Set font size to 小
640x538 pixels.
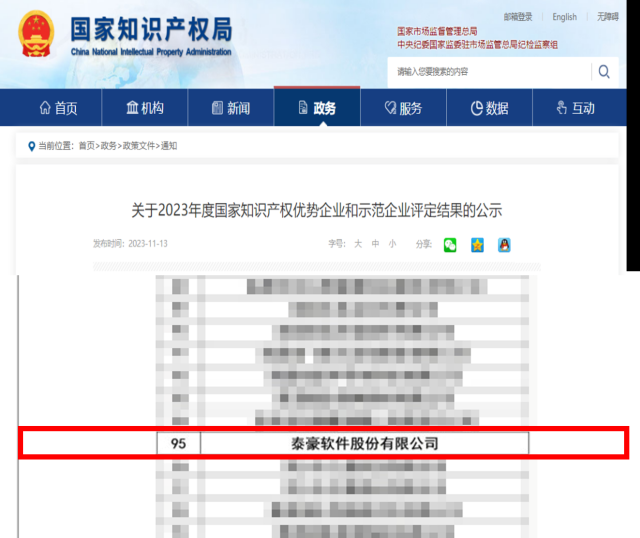pos(392,244)
